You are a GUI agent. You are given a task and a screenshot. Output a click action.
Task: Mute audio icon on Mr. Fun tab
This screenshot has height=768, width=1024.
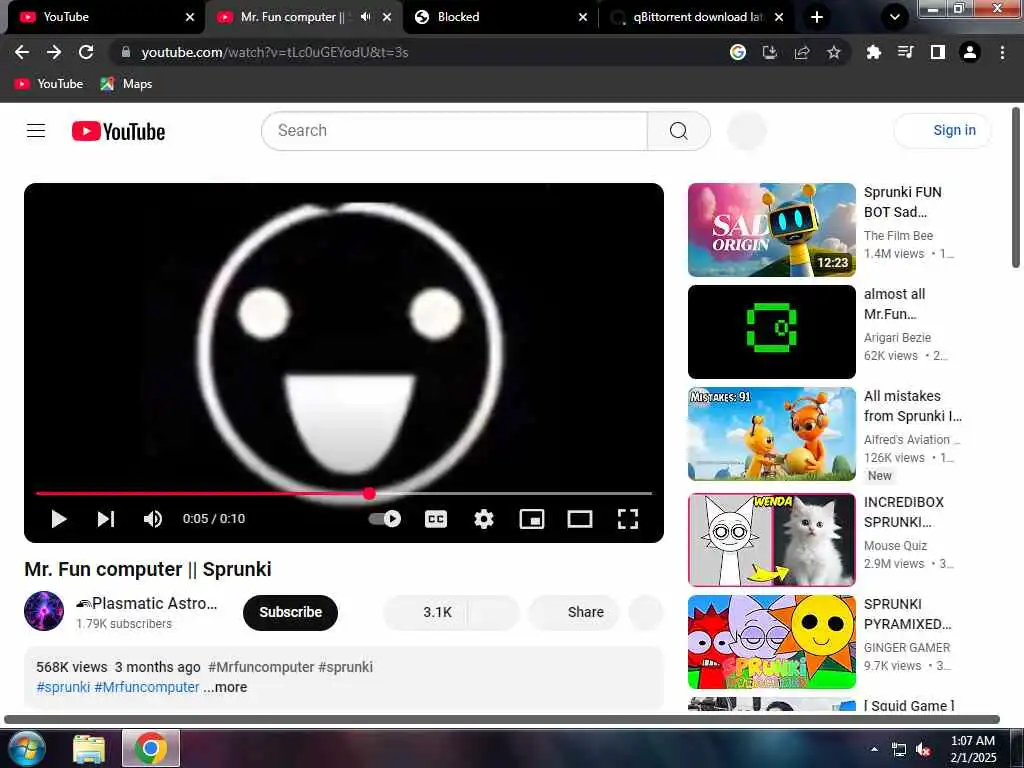366,17
